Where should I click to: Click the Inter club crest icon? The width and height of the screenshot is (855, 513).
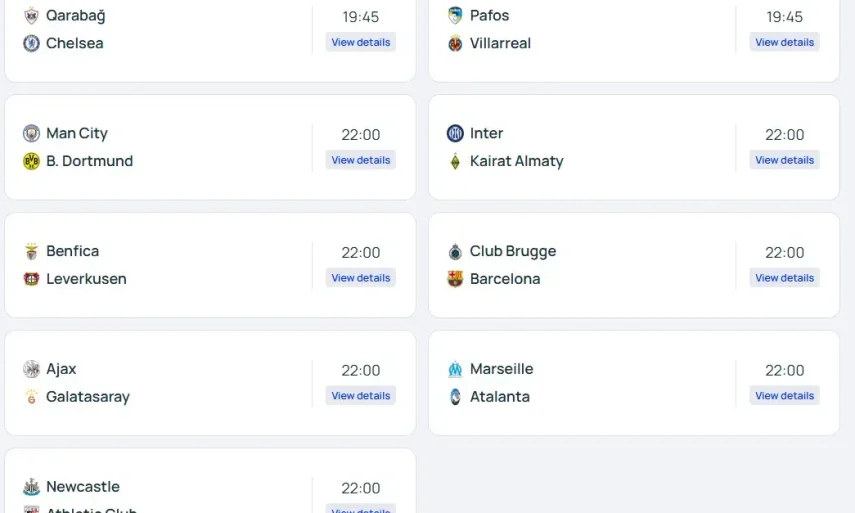click(455, 134)
